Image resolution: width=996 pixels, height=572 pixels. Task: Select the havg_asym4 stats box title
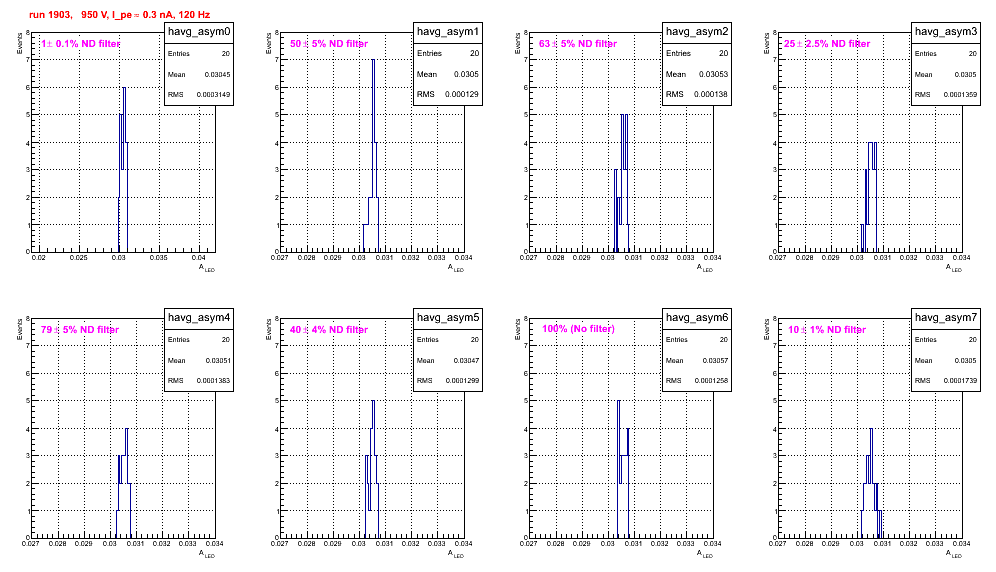[199, 318]
